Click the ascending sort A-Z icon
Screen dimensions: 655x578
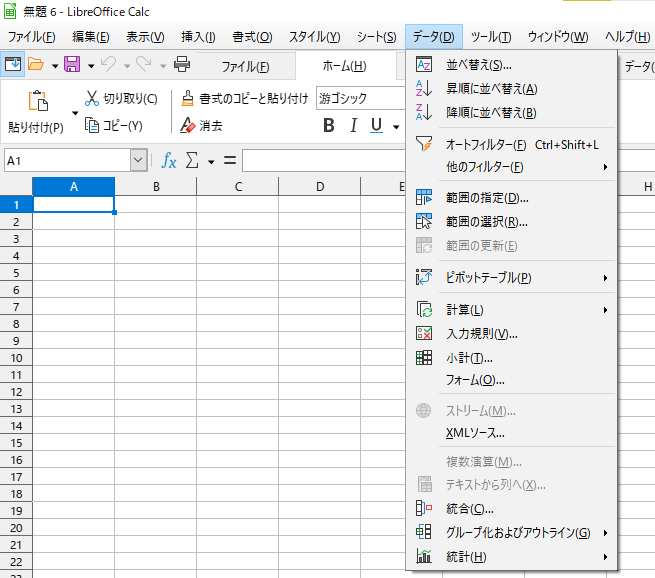click(x=424, y=89)
